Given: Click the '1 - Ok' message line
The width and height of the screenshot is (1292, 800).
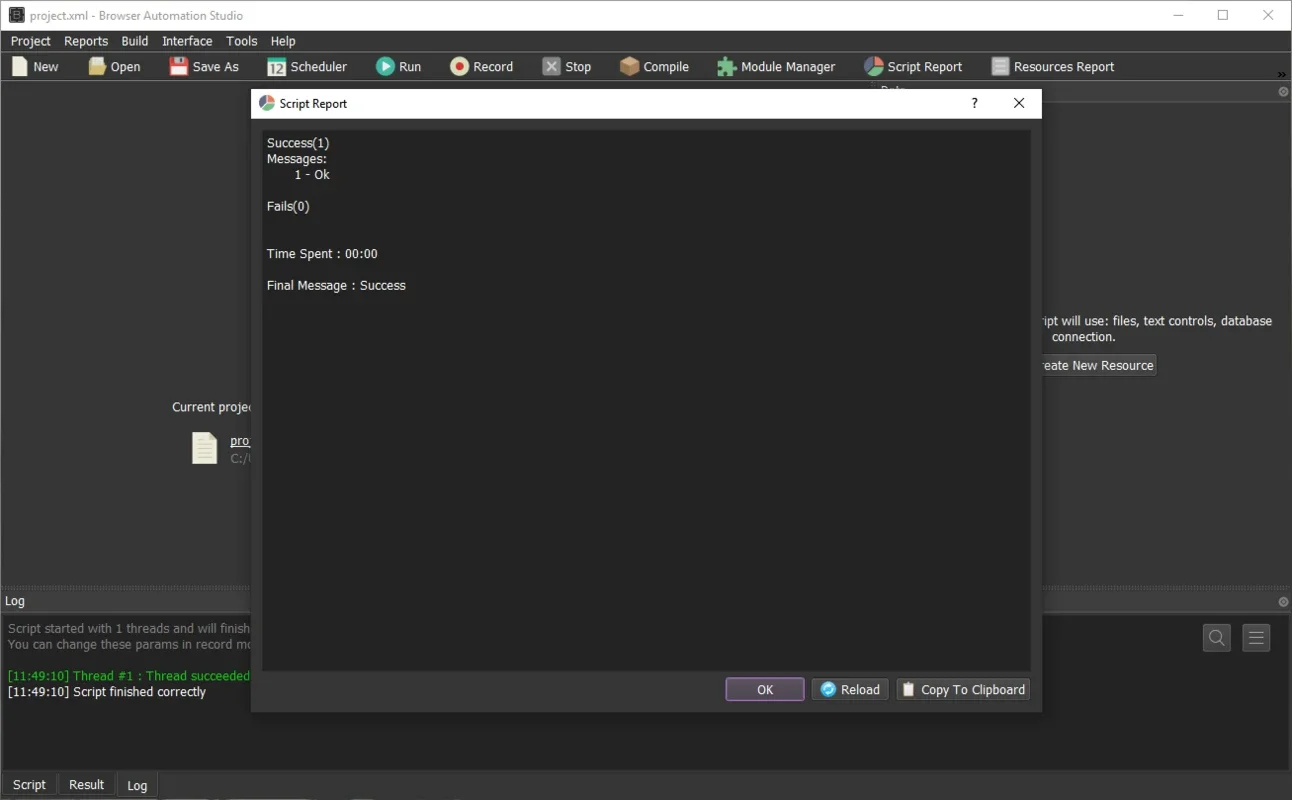Looking at the screenshot, I should coord(312,175).
